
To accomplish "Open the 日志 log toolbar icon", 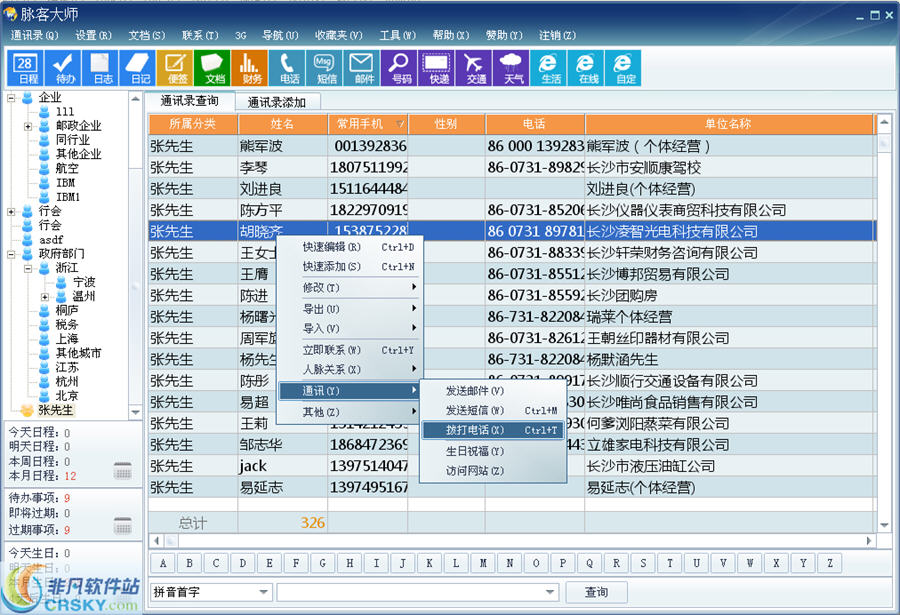I will coord(100,68).
